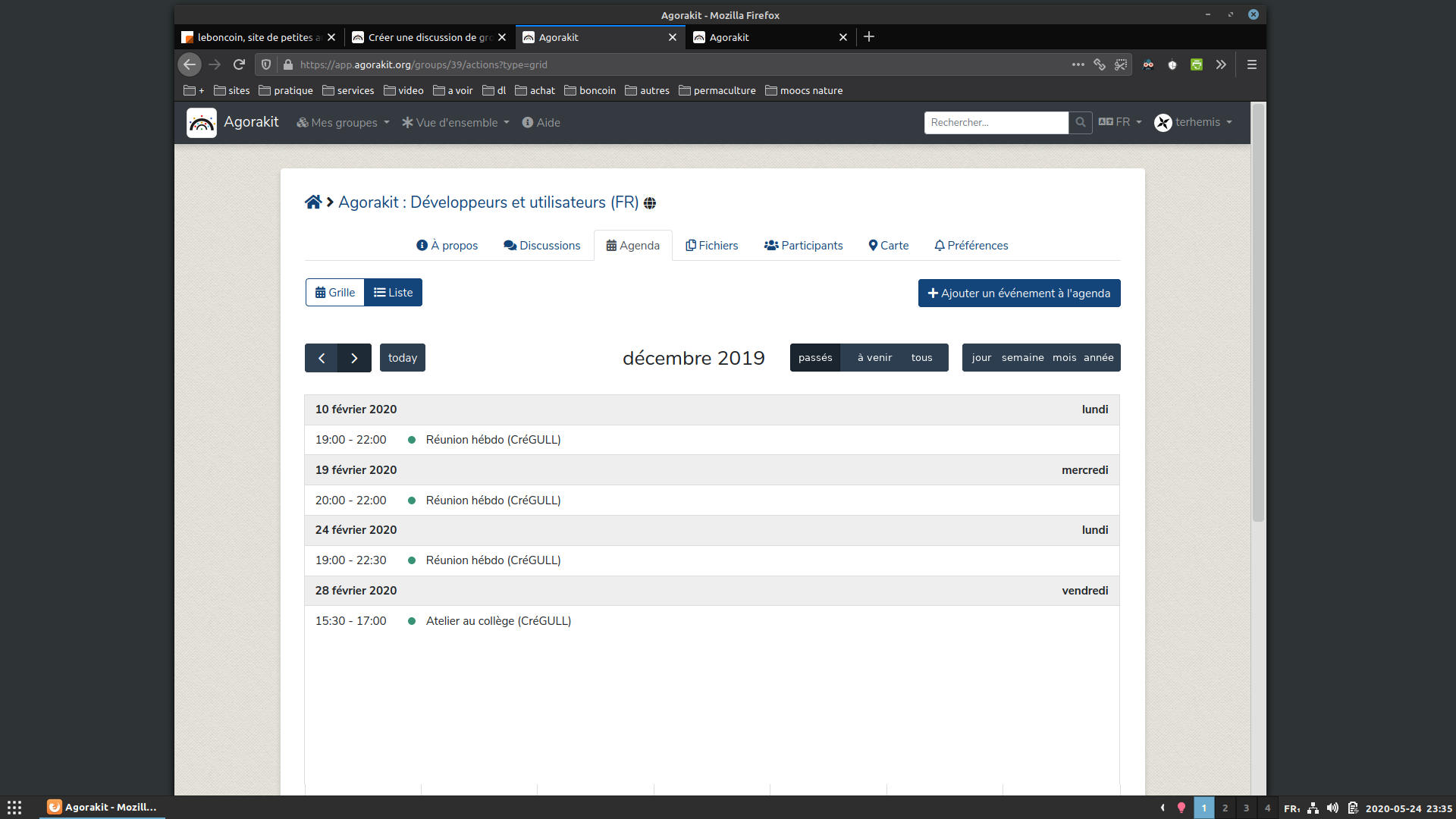Screen dimensions: 1456x819
Task: Open the Firefox hamburger menu
Action: click(x=1251, y=64)
